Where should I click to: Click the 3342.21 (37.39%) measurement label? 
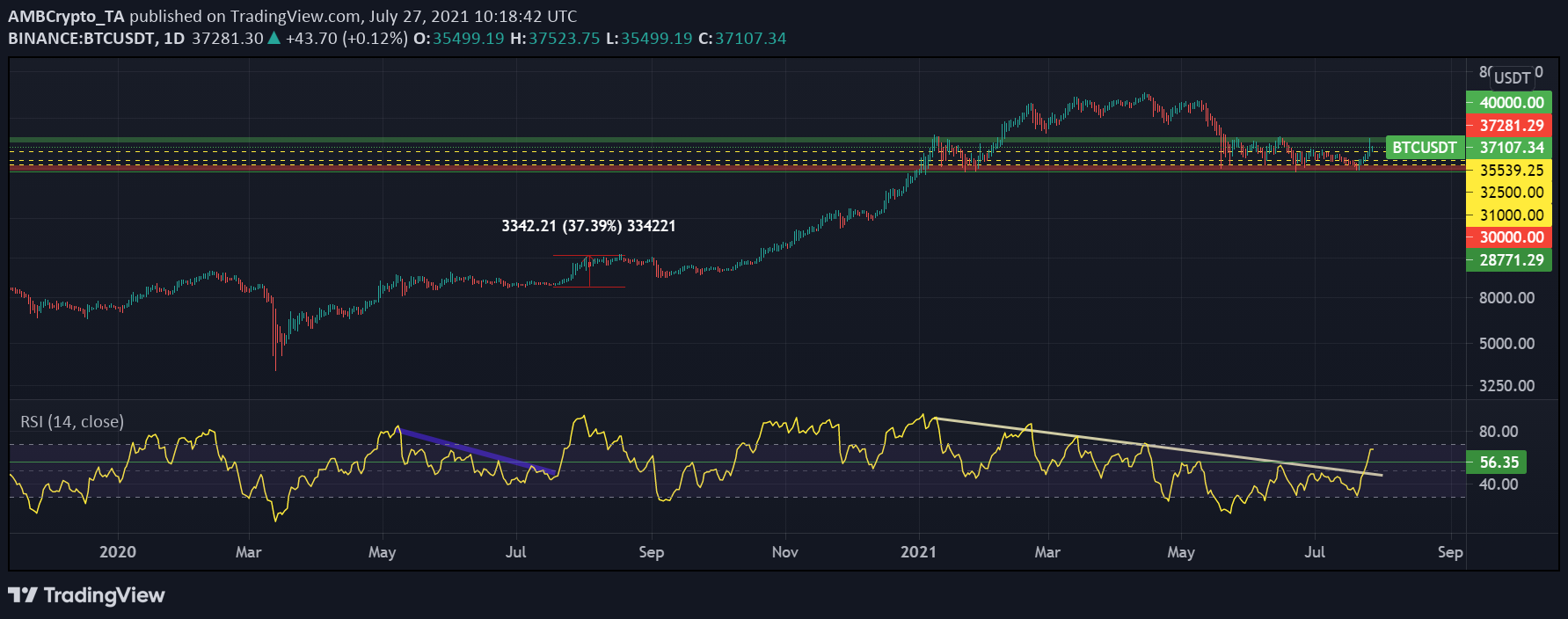[x=588, y=226]
